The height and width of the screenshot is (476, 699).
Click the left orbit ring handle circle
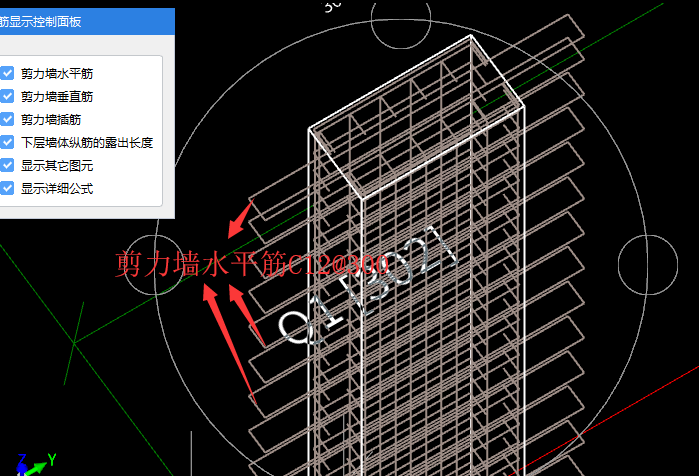click(x=154, y=265)
